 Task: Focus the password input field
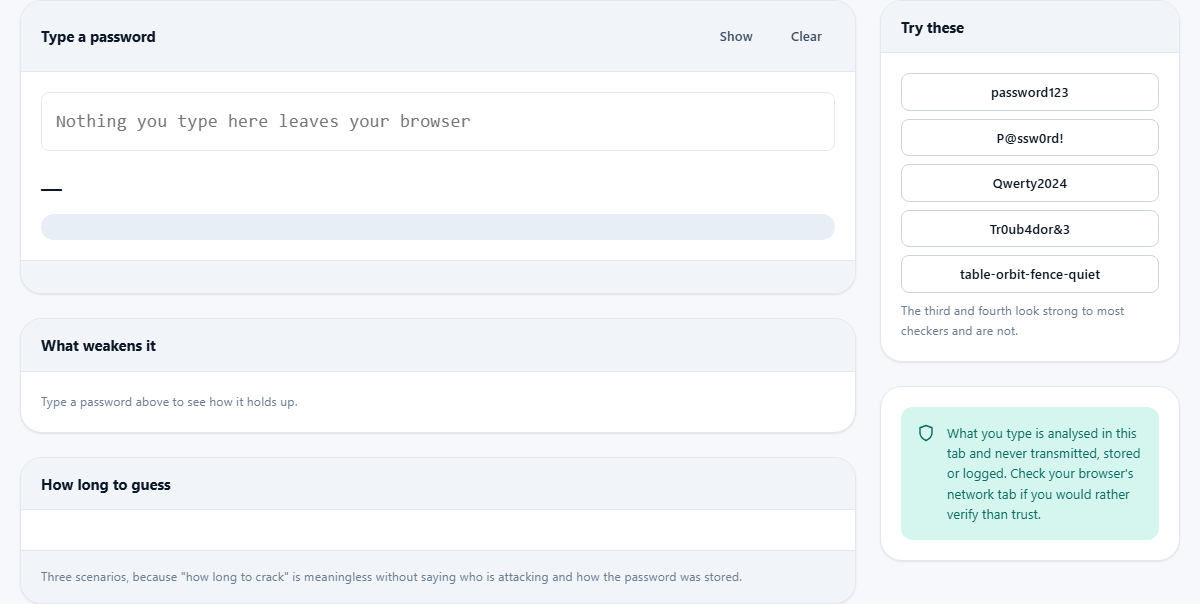438,121
